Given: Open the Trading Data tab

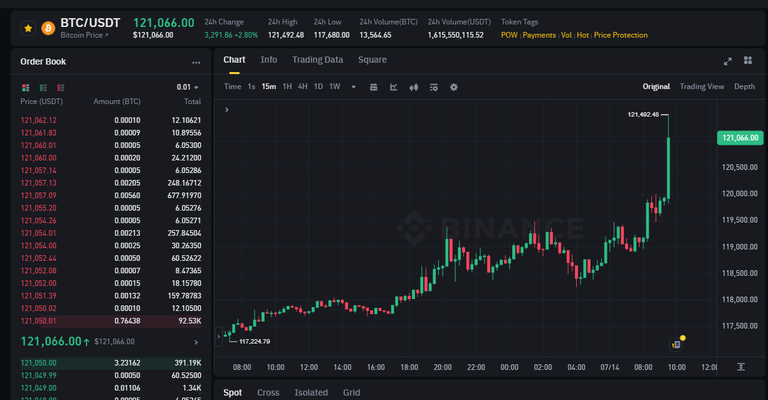Looking at the screenshot, I should [x=317, y=60].
